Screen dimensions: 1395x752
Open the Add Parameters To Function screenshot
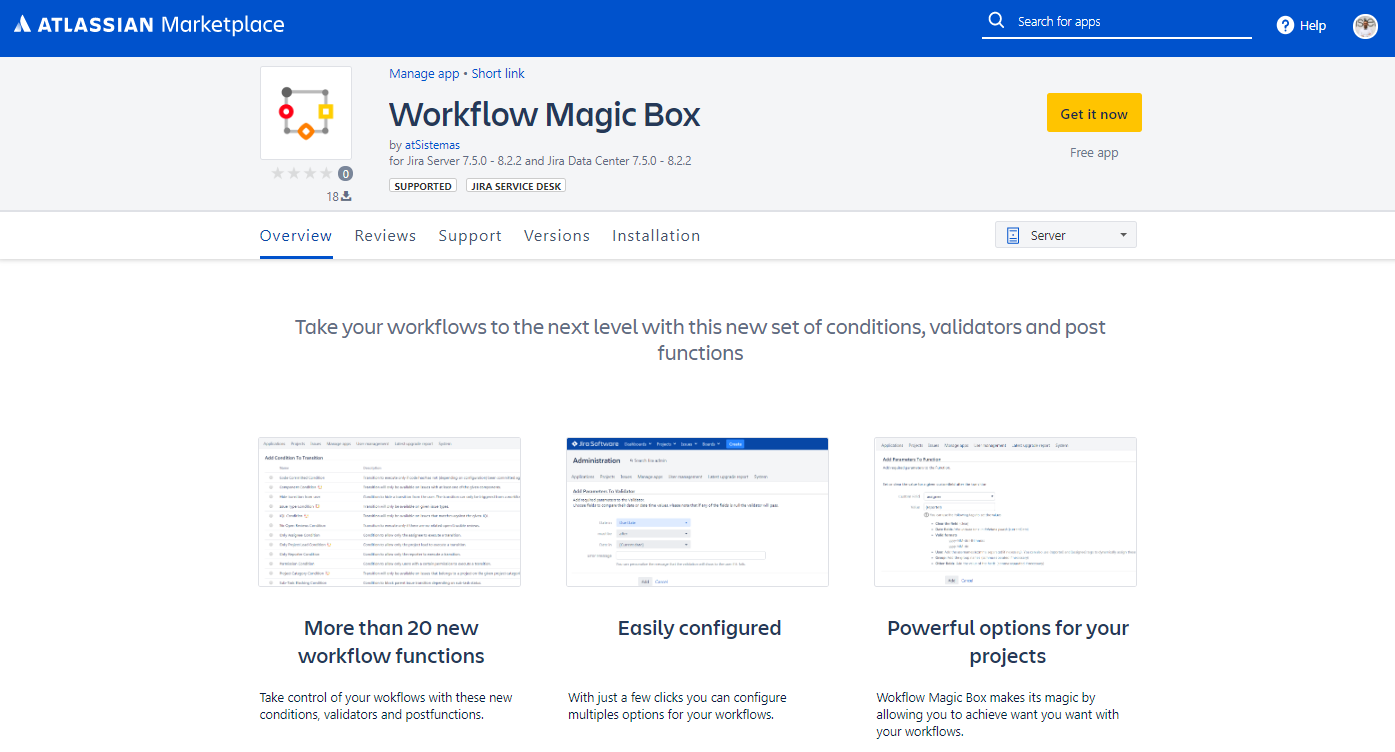click(1006, 511)
